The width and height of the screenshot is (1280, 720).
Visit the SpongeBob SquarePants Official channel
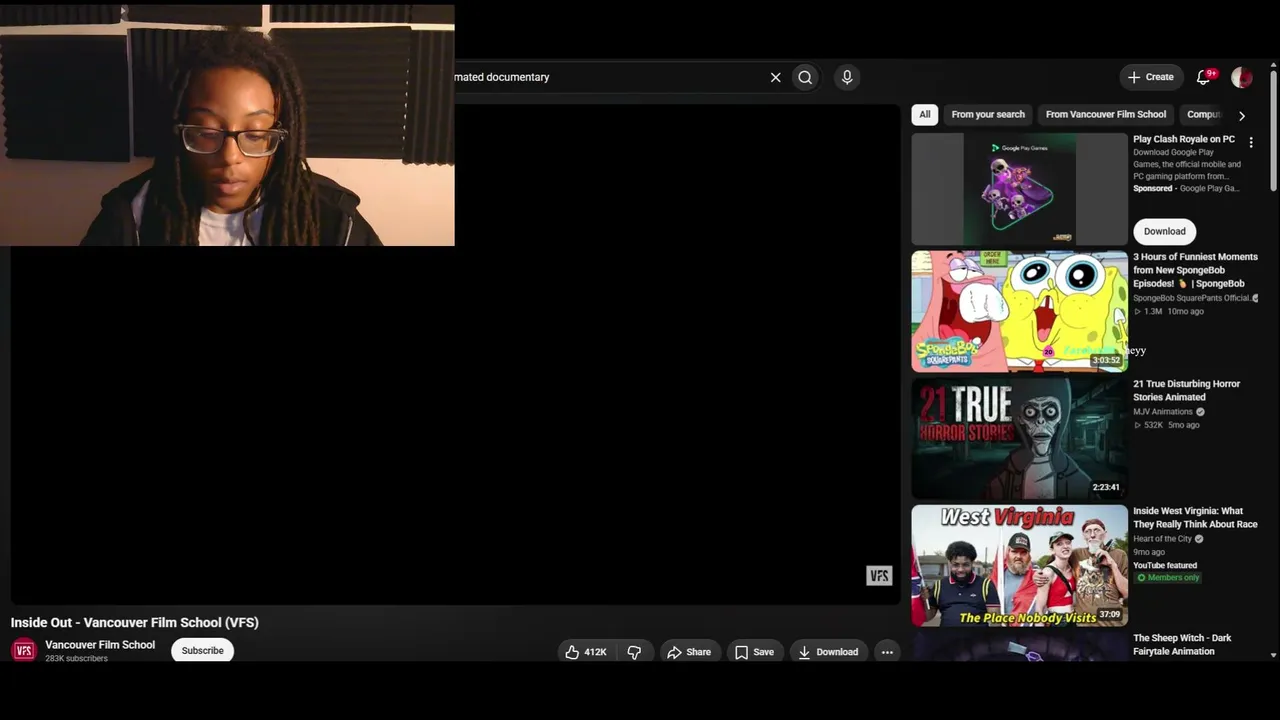click(x=1192, y=298)
